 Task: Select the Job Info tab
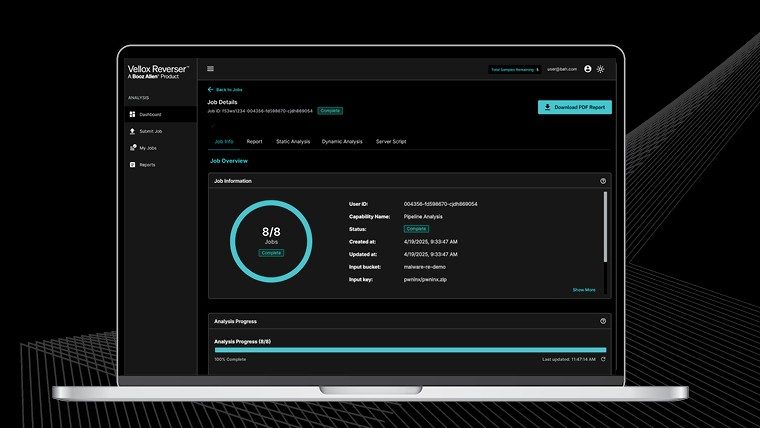click(x=224, y=142)
